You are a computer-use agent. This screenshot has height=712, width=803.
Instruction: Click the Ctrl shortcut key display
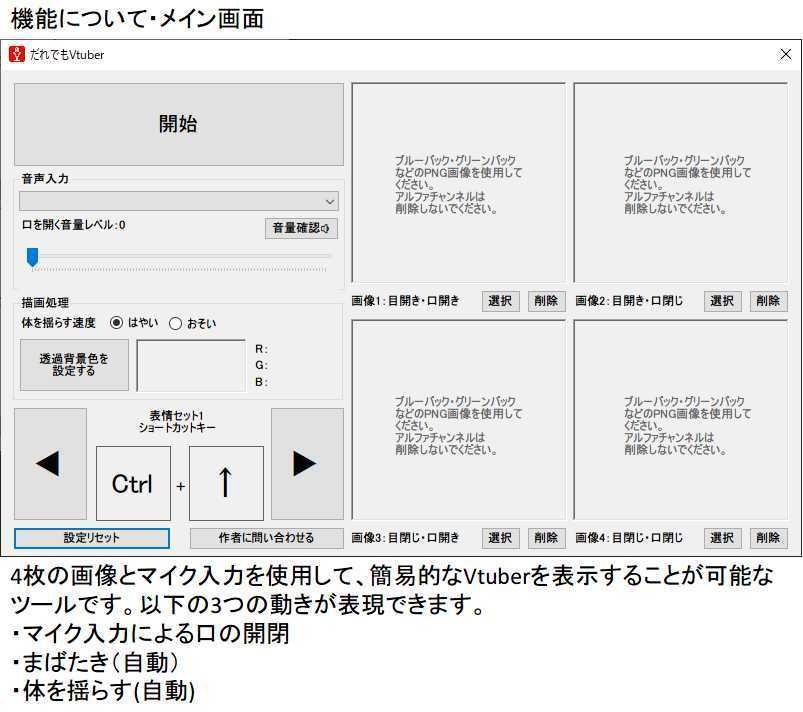(x=133, y=483)
